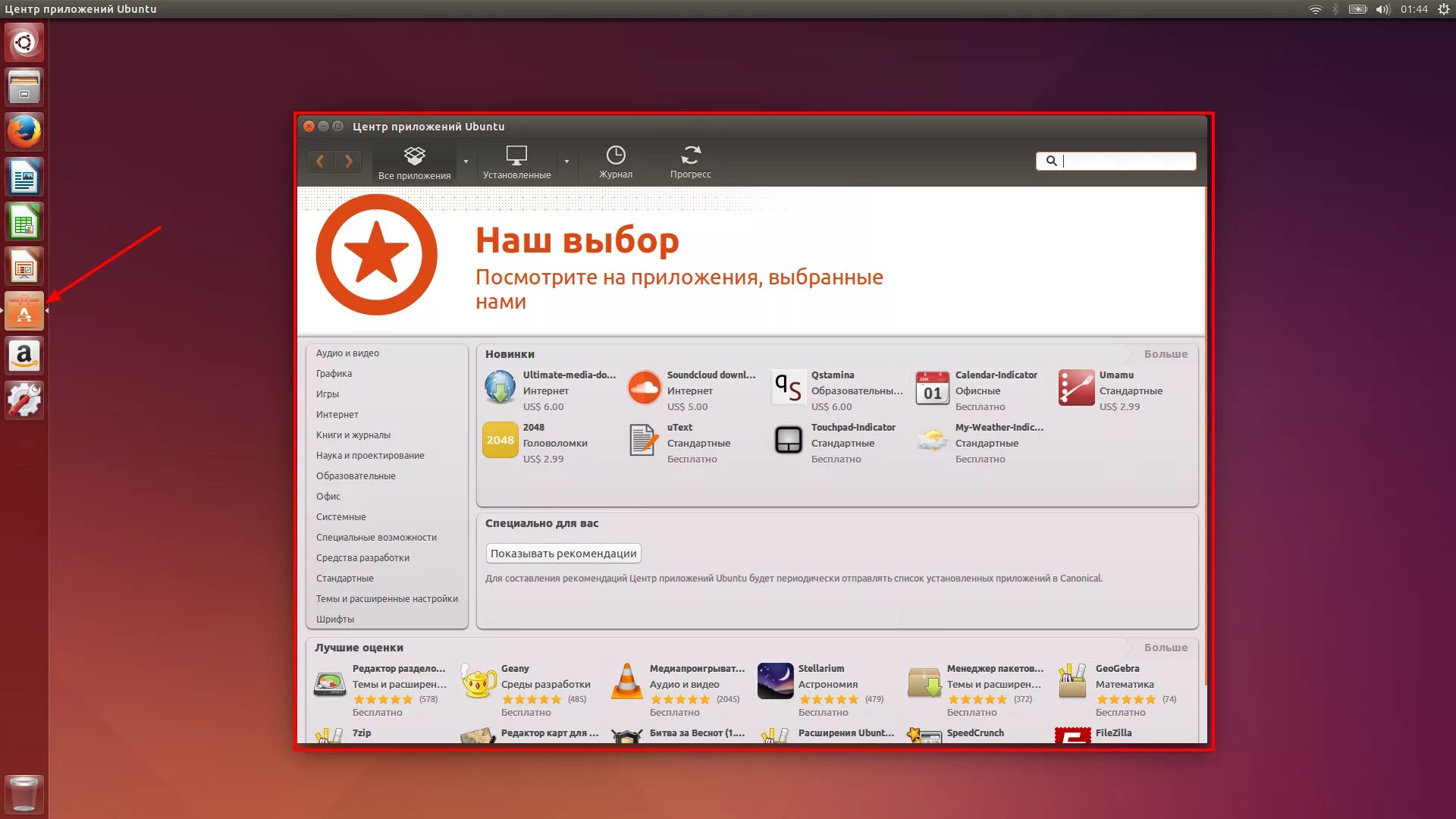The image size is (1456, 819).
Task: Open LibreOffice Calc from the launcher
Action: pyautogui.click(x=24, y=221)
